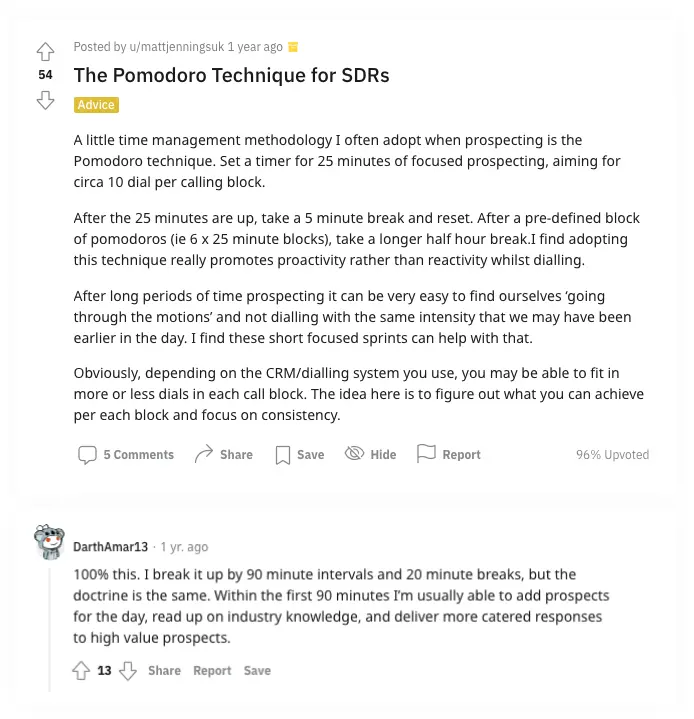Open the comments speech bubble icon
694x719 pixels.
click(x=87, y=455)
